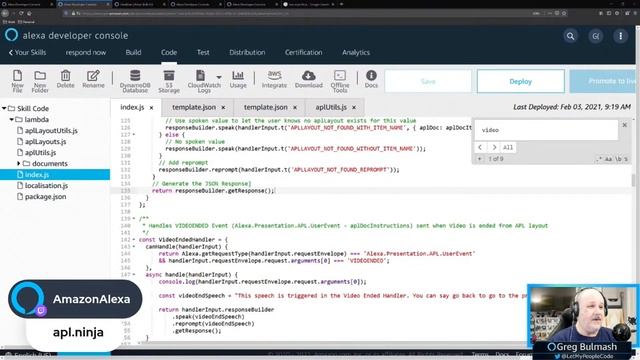Close the aplUtils.js editor tab
Image resolution: width=640 pixels, height=360 pixels.
[x=354, y=108]
